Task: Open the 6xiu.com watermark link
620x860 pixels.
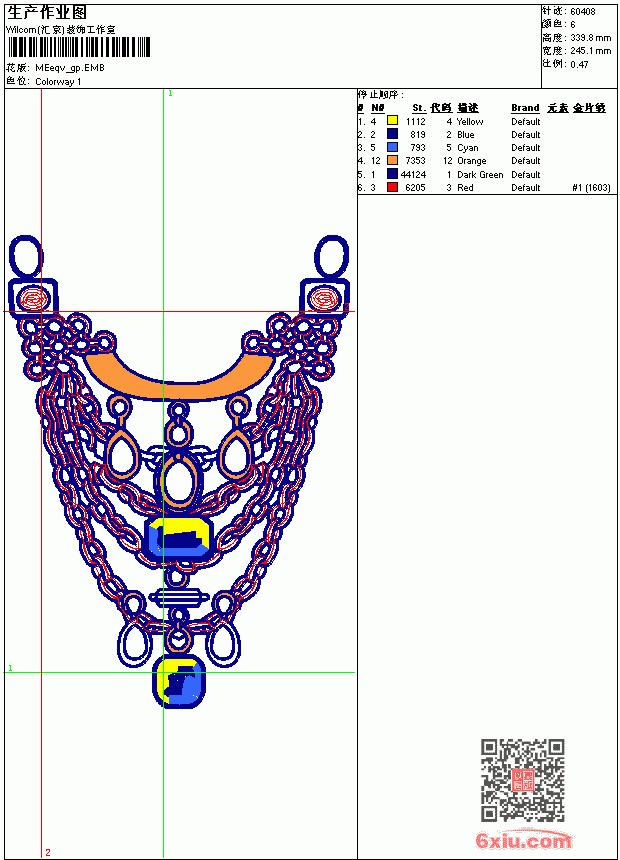Action: click(523, 841)
